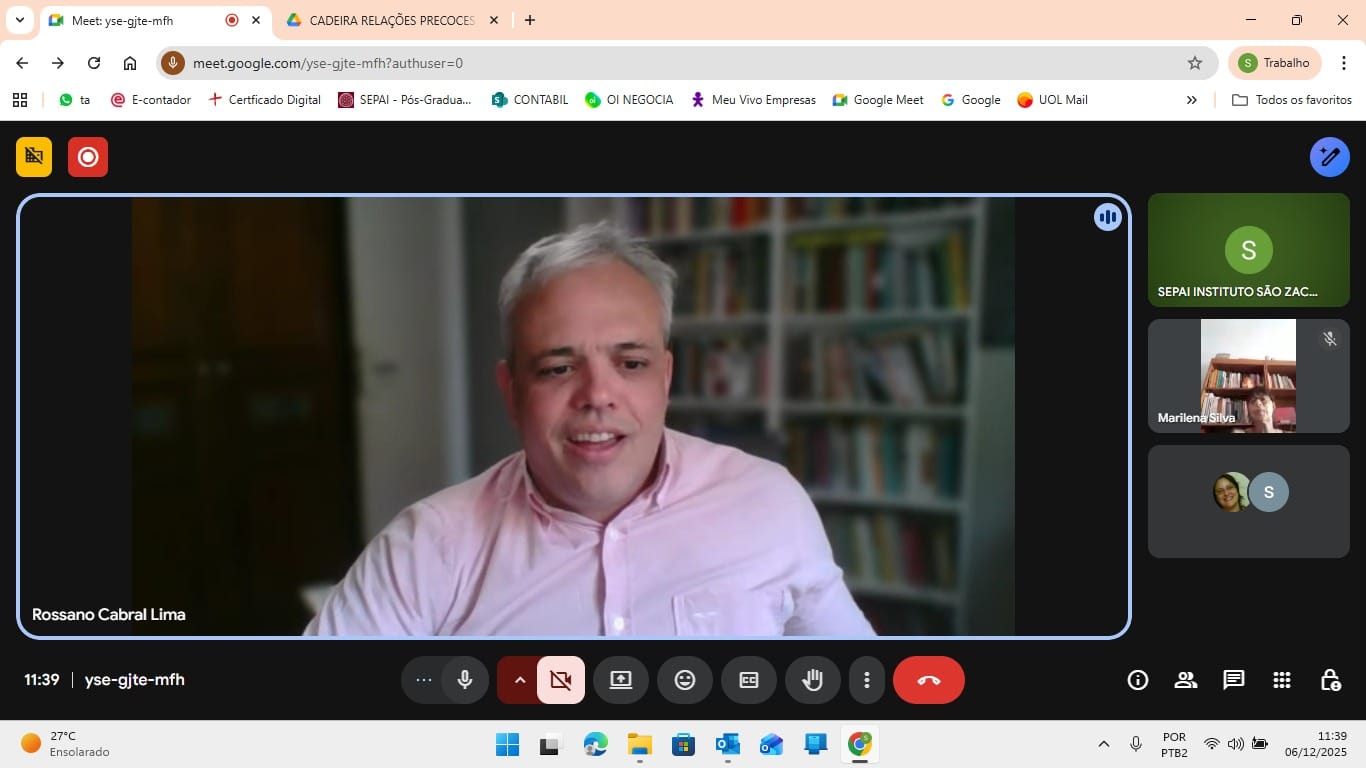Image resolution: width=1366 pixels, height=768 pixels.
Task: Leave the call with red hangup button
Action: 928,680
